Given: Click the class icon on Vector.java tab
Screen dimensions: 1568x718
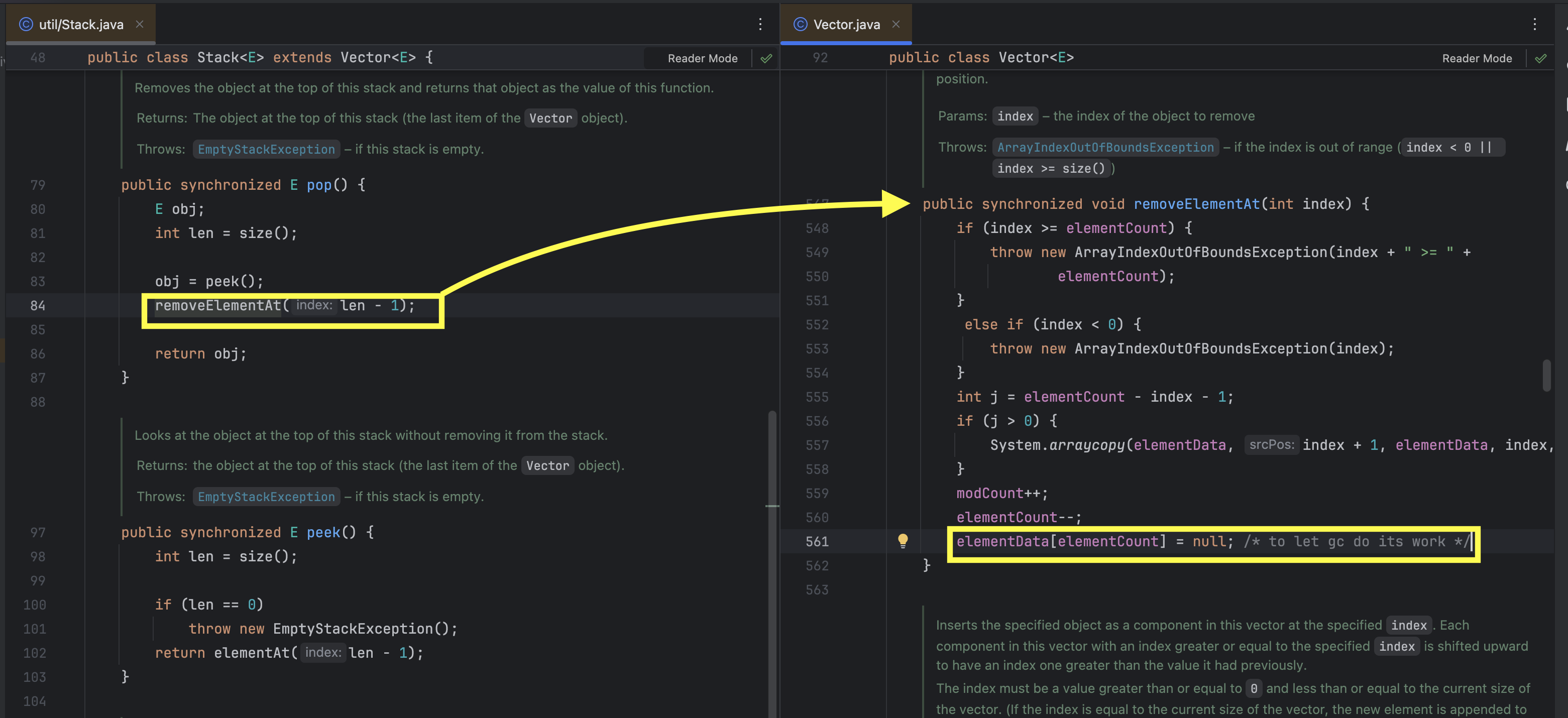Looking at the screenshot, I should 801,24.
